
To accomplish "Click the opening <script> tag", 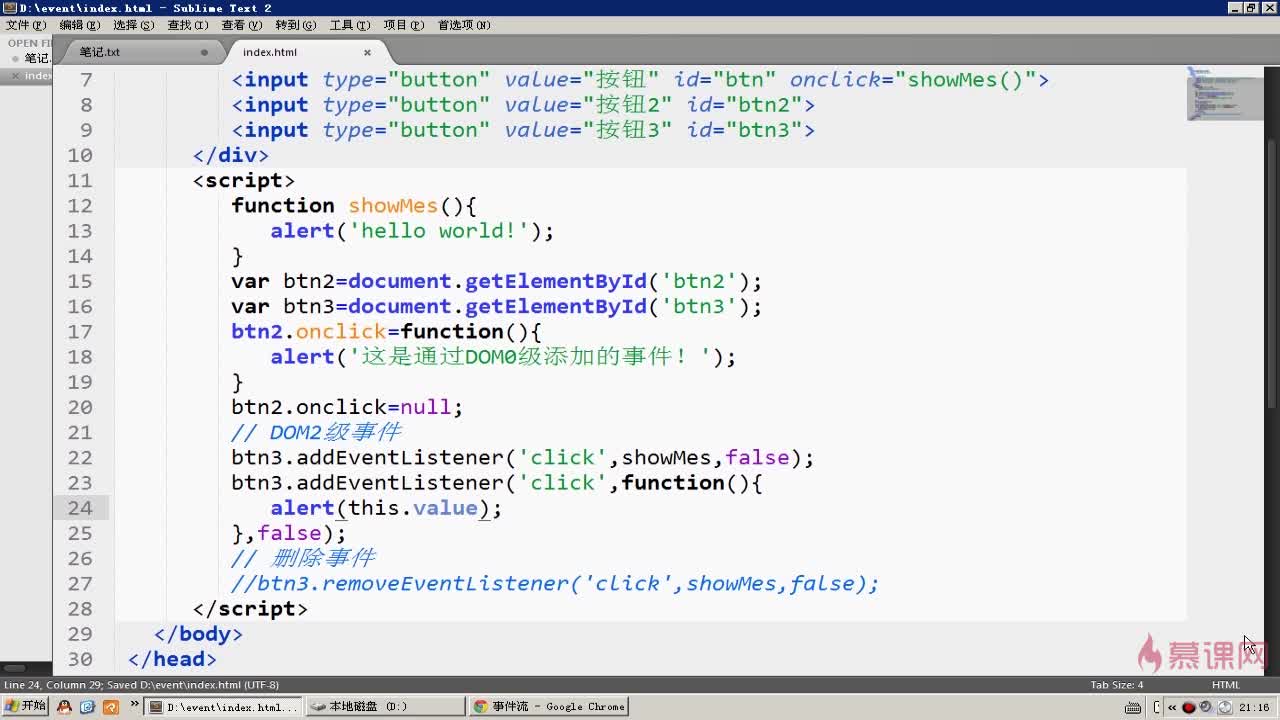I will [244, 180].
